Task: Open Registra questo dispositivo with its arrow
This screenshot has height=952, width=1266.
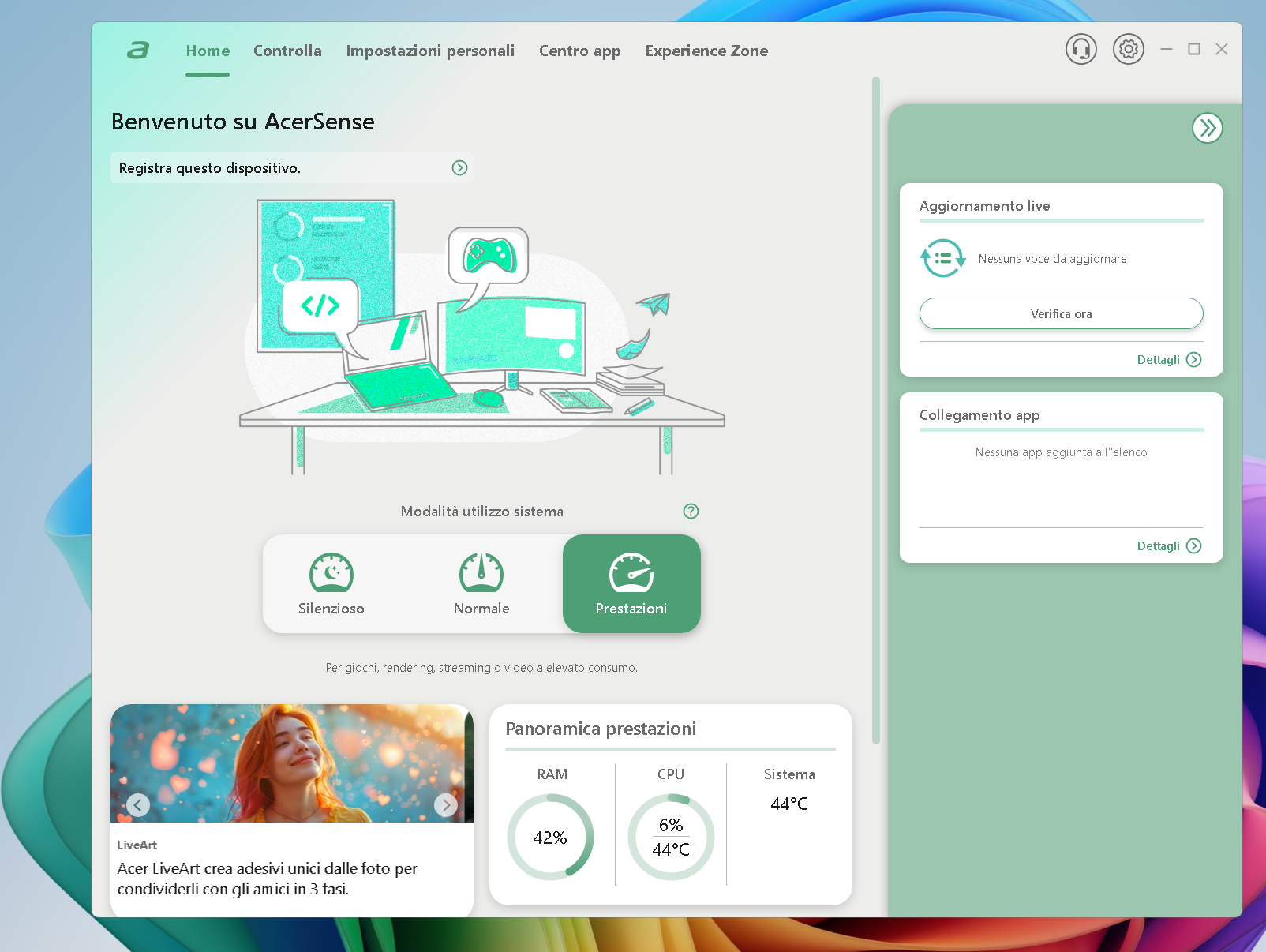Action: coord(459,167)
